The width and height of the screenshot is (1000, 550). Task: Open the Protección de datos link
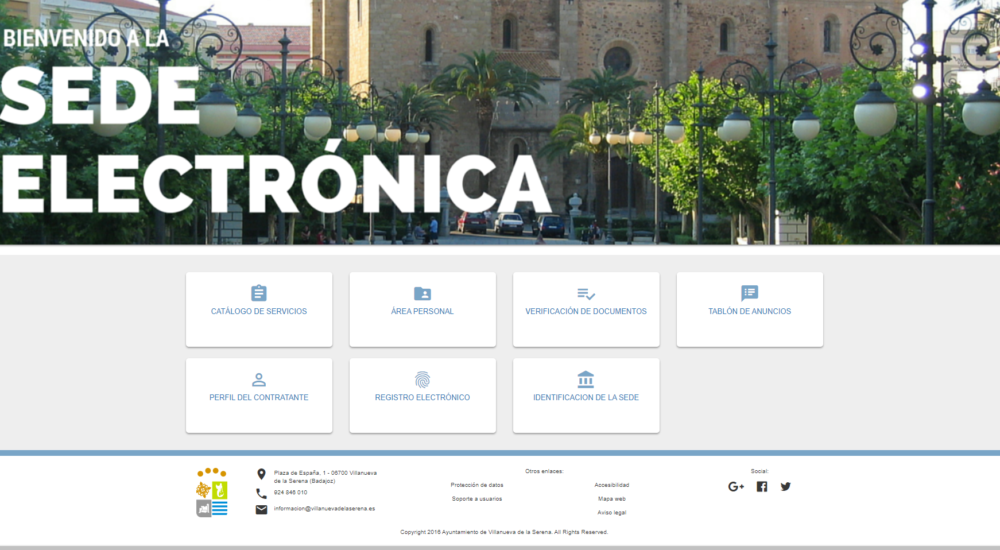click(477, 485)
